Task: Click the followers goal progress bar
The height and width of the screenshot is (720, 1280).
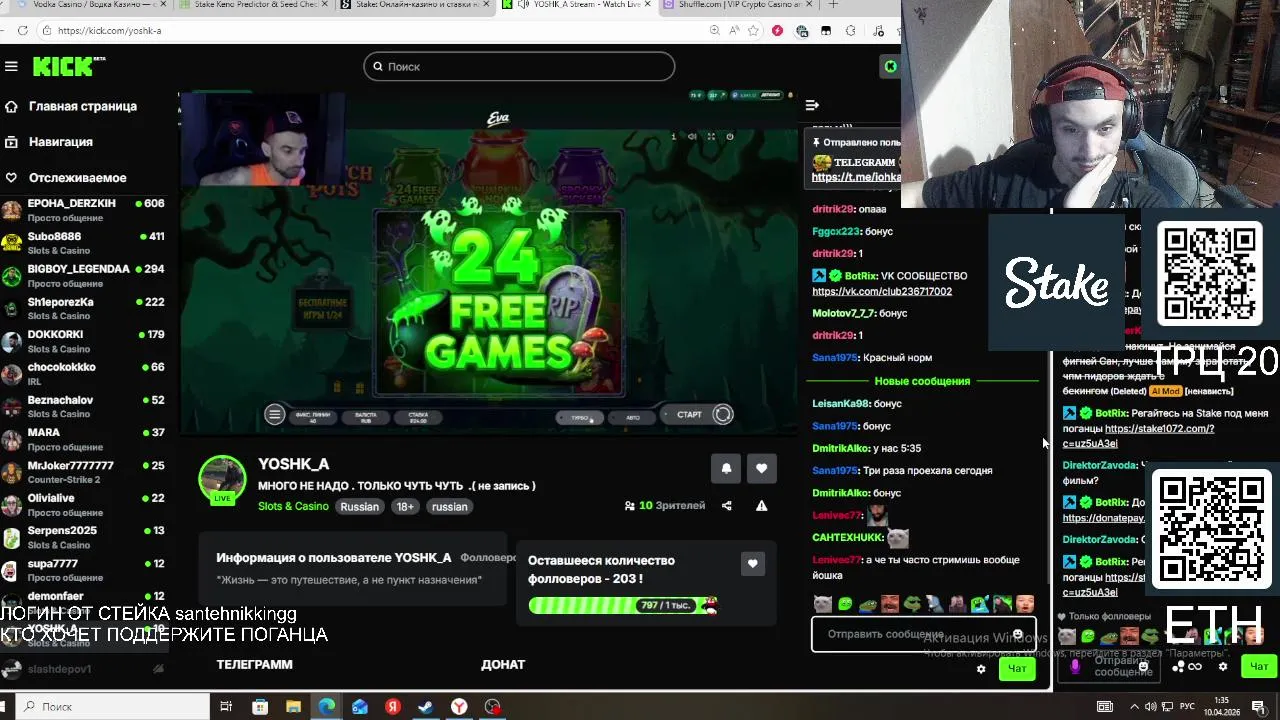Action: [623, 605]
